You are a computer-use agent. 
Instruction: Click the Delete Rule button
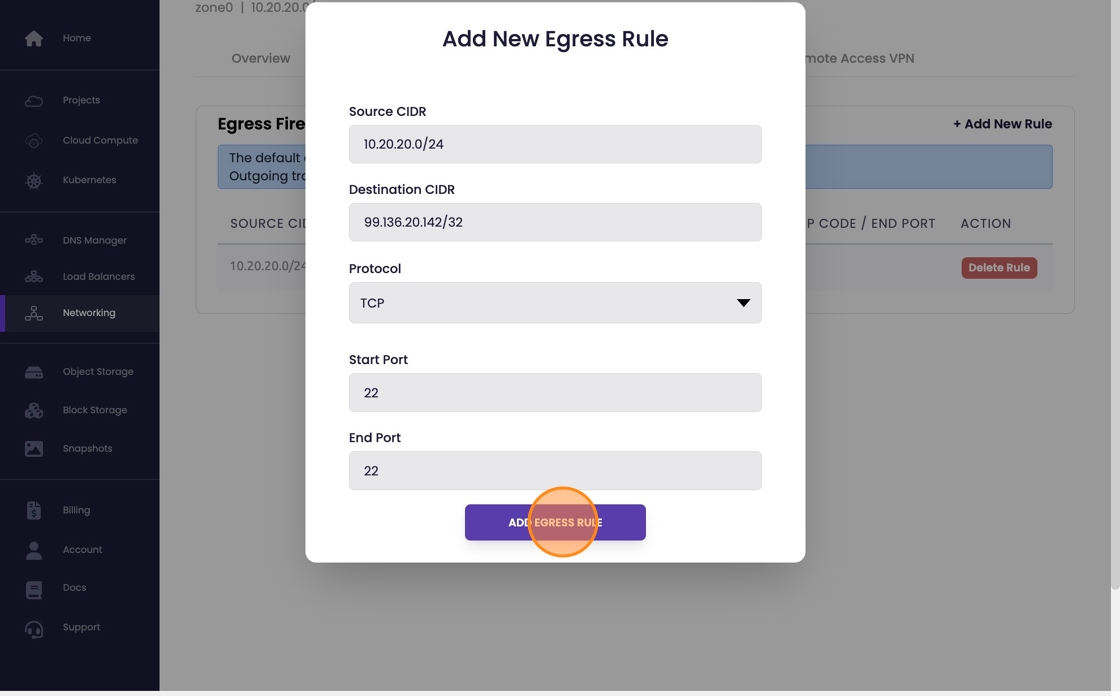998,268
